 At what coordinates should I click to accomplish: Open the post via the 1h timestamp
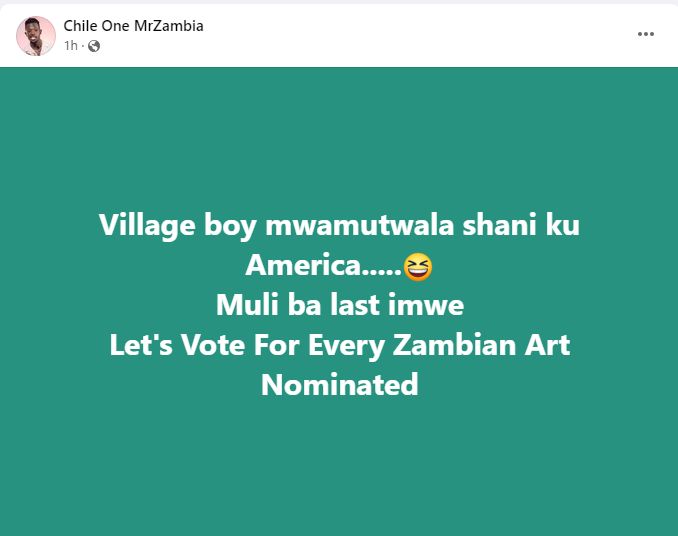coord(71,45)
